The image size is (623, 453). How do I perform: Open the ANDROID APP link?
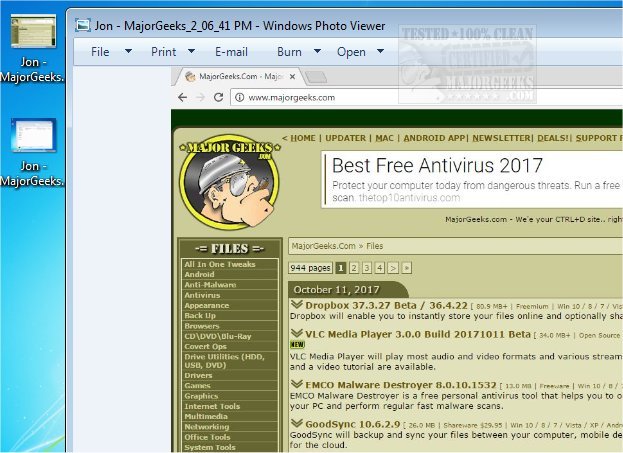434,138
